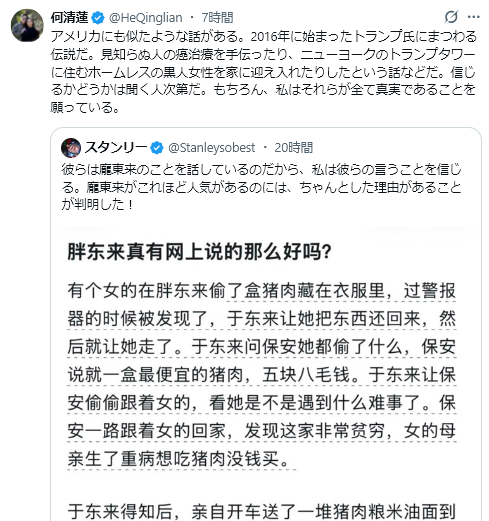Click the verified badge next to 何清漣
The width and height of the screenshot is (489, 521).
[98, 18]
